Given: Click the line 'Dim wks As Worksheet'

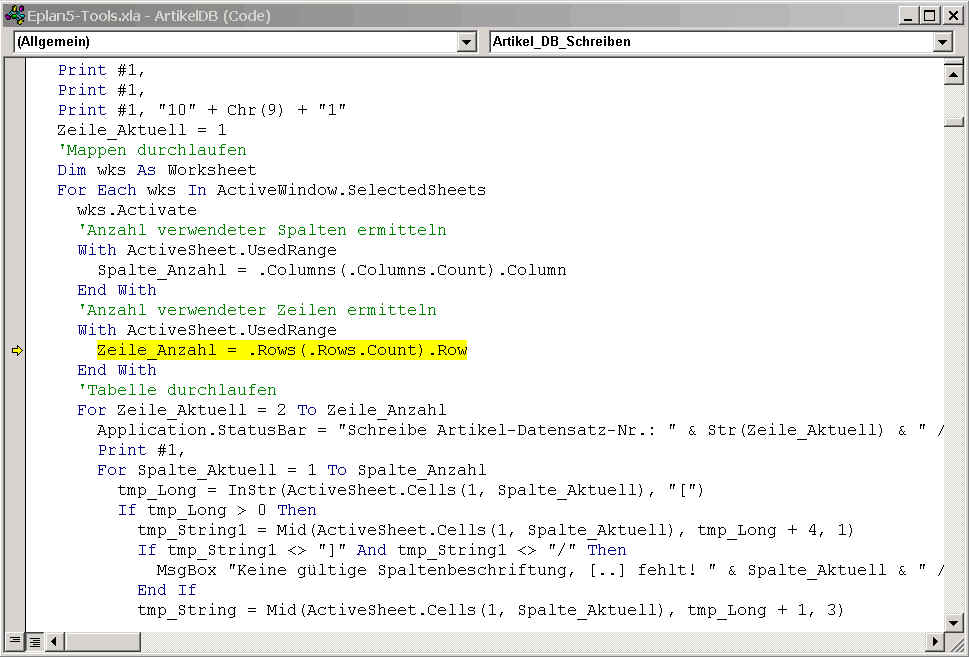Looking at the screenshot, I should pyautogui.click(x=156, y=170).
